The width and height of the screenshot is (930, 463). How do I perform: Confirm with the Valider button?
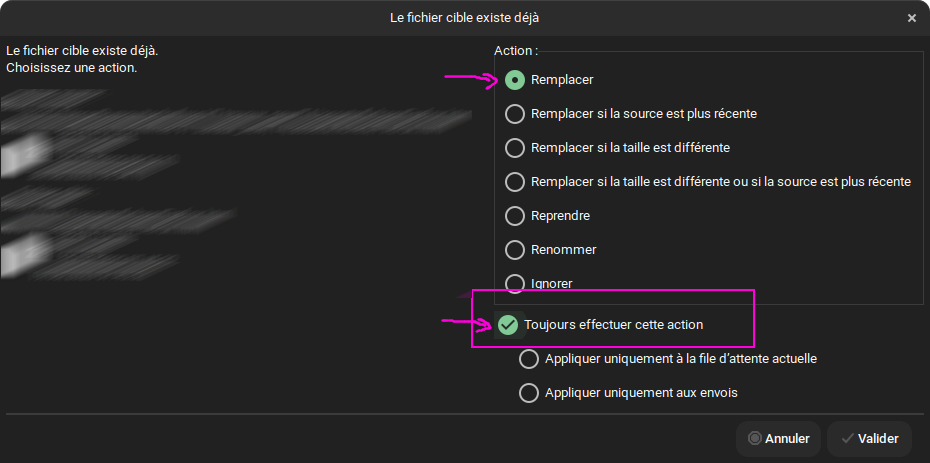pos(869,438)
